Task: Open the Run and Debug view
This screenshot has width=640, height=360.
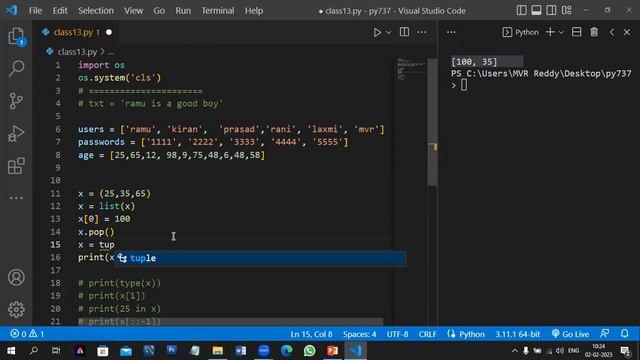Action: [x=16, y=133]
